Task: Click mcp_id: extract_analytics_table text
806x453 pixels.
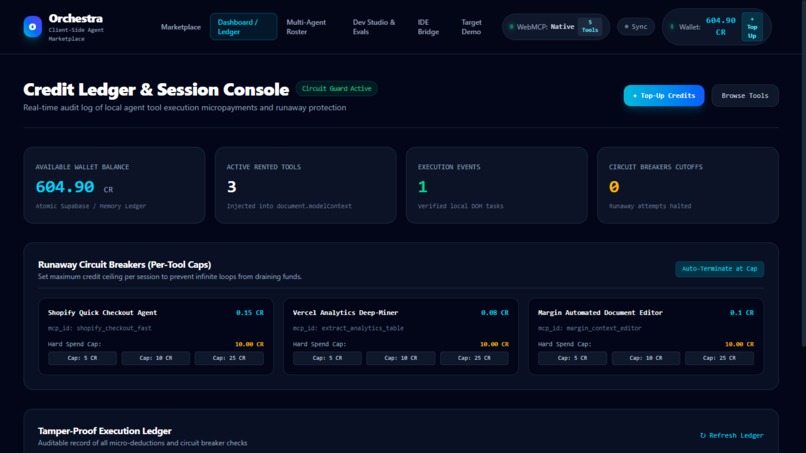Action: pos(349,328)
